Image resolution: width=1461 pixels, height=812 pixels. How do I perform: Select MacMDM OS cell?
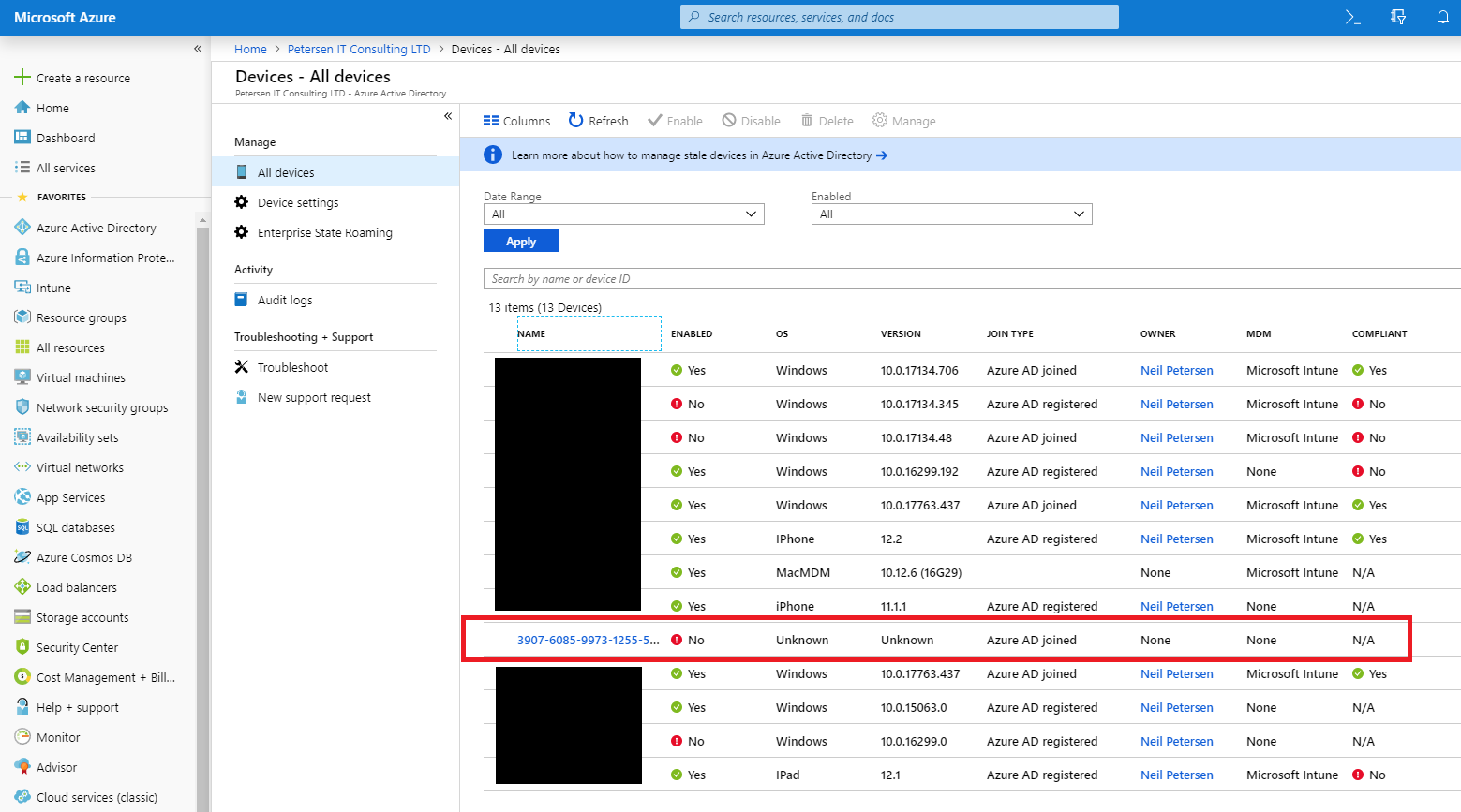point(803,572)
